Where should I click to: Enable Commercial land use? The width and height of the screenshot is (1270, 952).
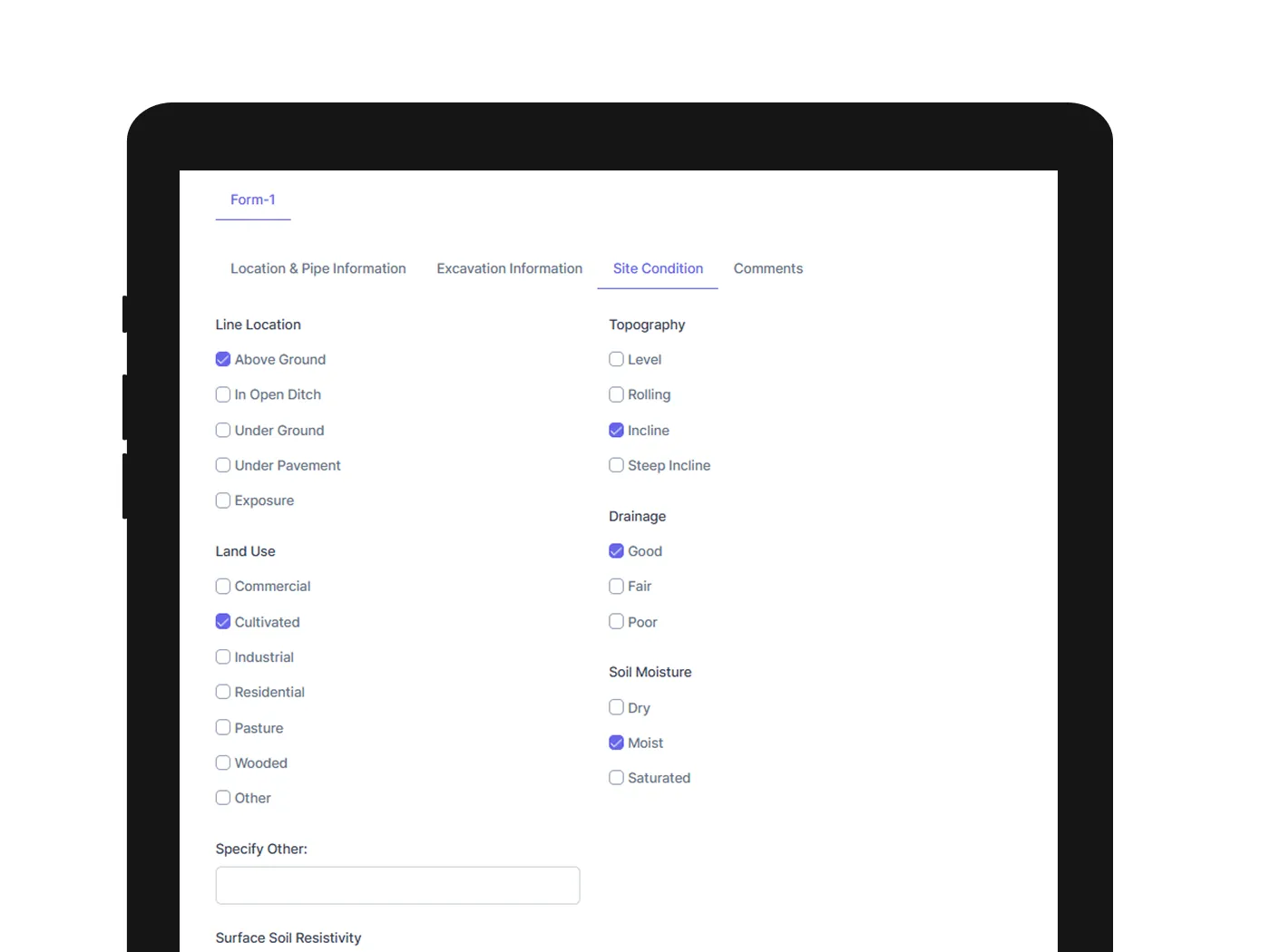click(x=223, y=586)
